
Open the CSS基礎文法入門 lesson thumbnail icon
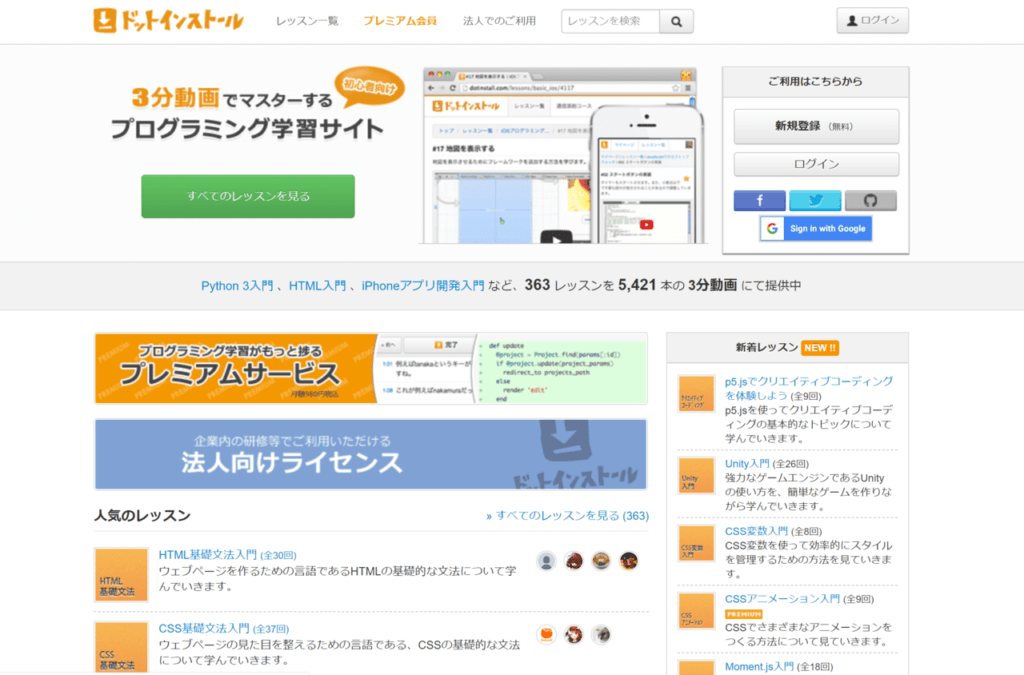(x=121, y=647)
